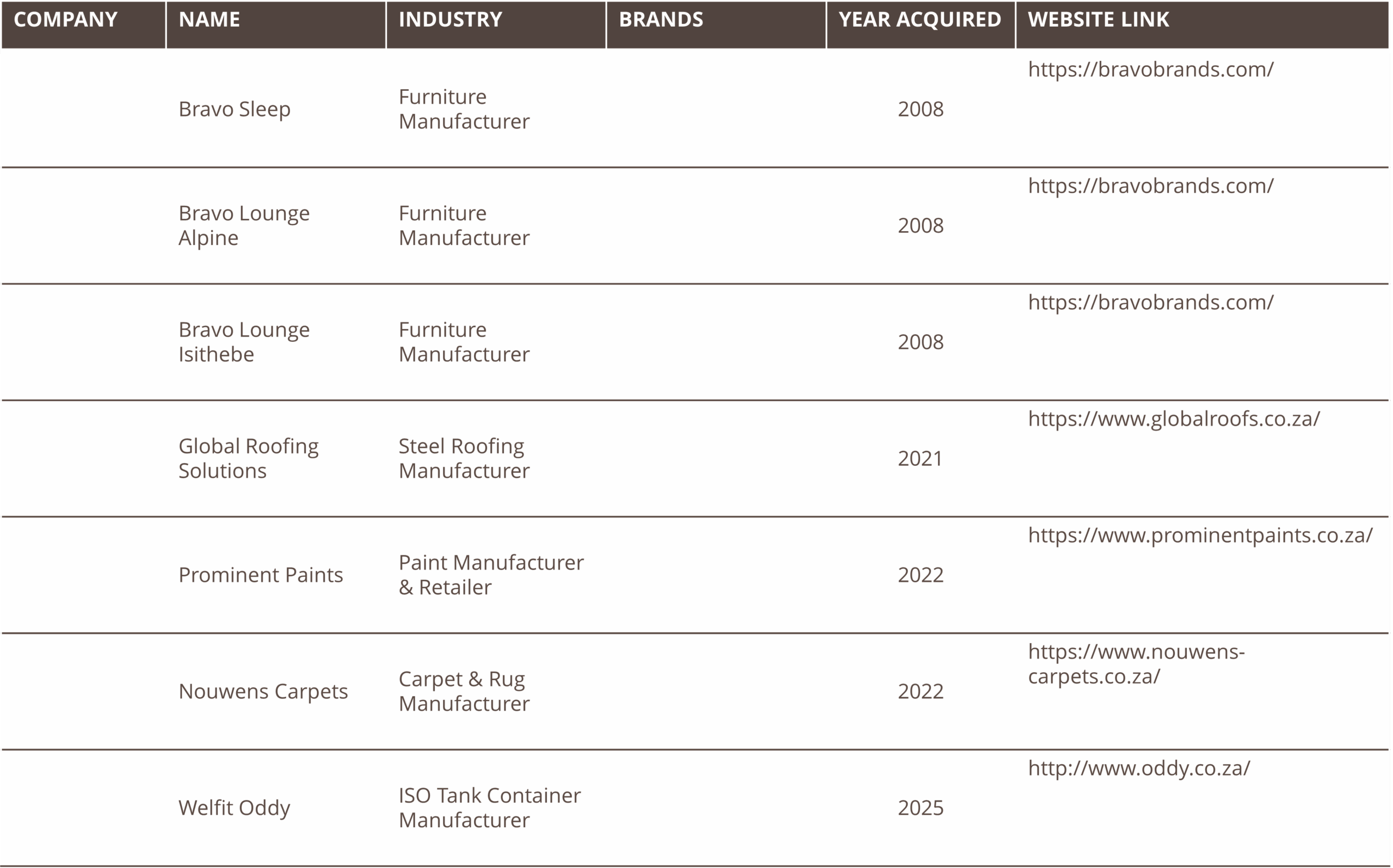Click the ISO Tank Container Manufacturer cell
This screenshot has width=1393, height=868.
click(x=489, y=808)
